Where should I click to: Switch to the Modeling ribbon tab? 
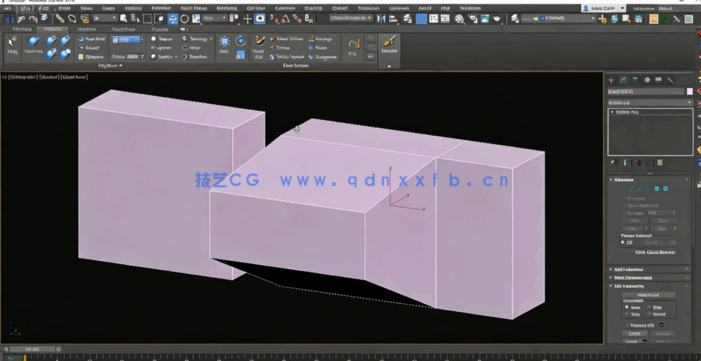click(22, 29)
